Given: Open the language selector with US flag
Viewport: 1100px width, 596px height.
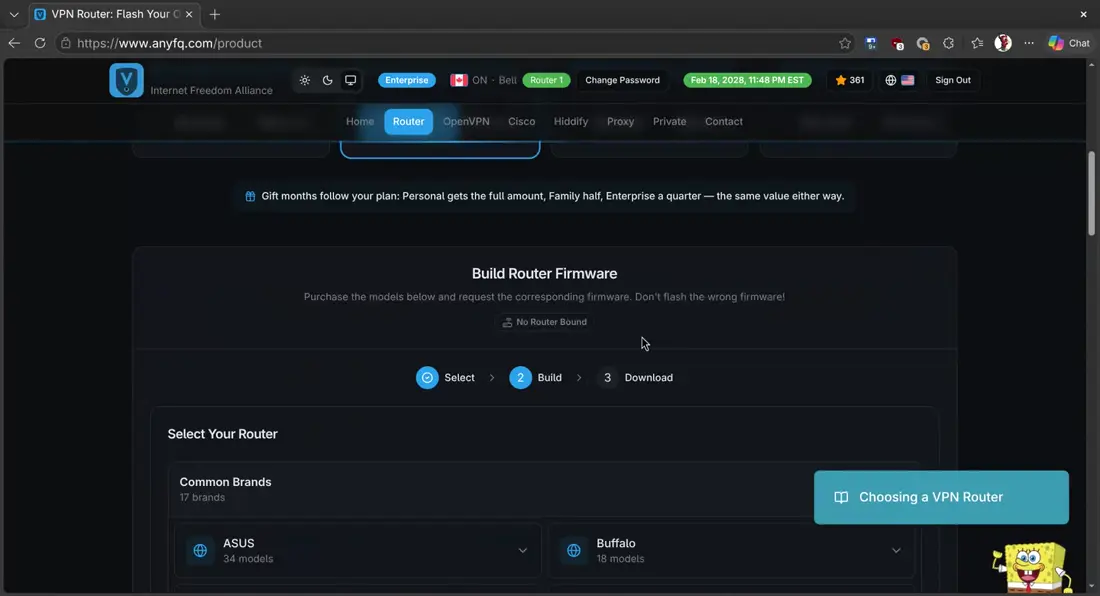Looking at the screenshot, I should point(899,80).
